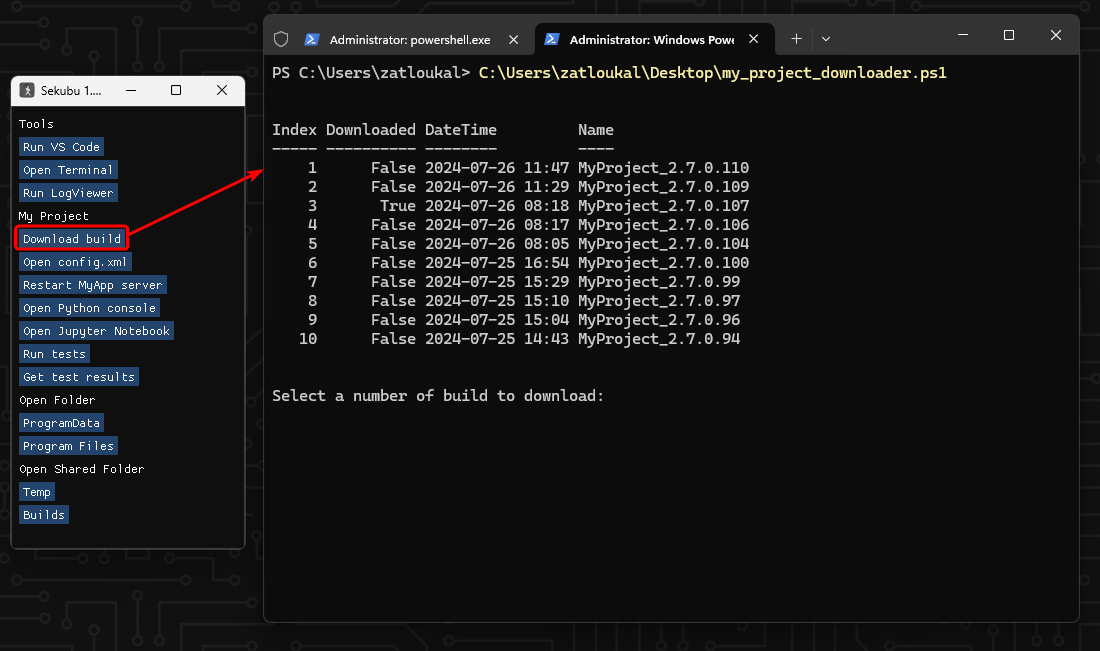Image resolution: width=1100 pixels, height=651 pixels.
Task: Launch Run LogViewer
Action: (x=68, y=193)
